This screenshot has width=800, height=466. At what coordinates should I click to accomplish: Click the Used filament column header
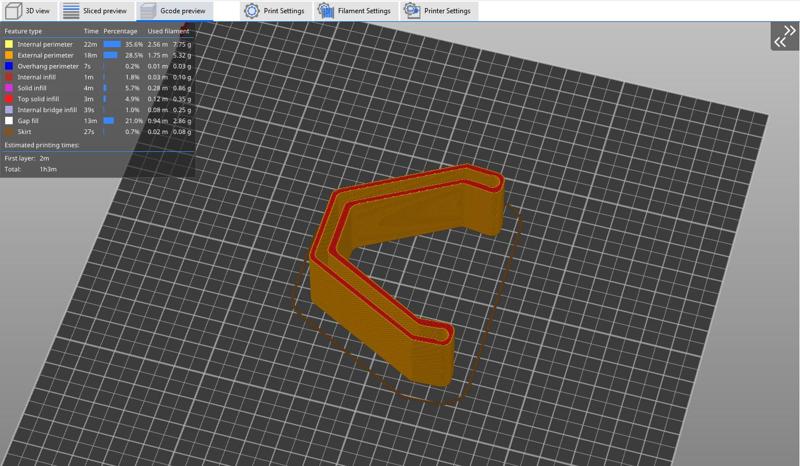coord(168,31)
